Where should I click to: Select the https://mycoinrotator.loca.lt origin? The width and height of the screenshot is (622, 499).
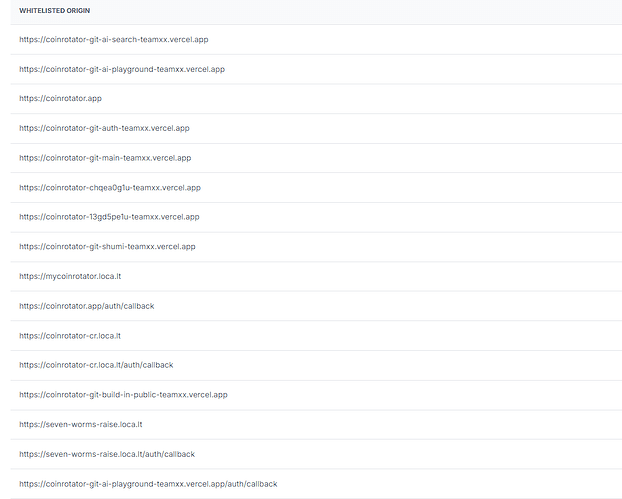pos(70,276)
